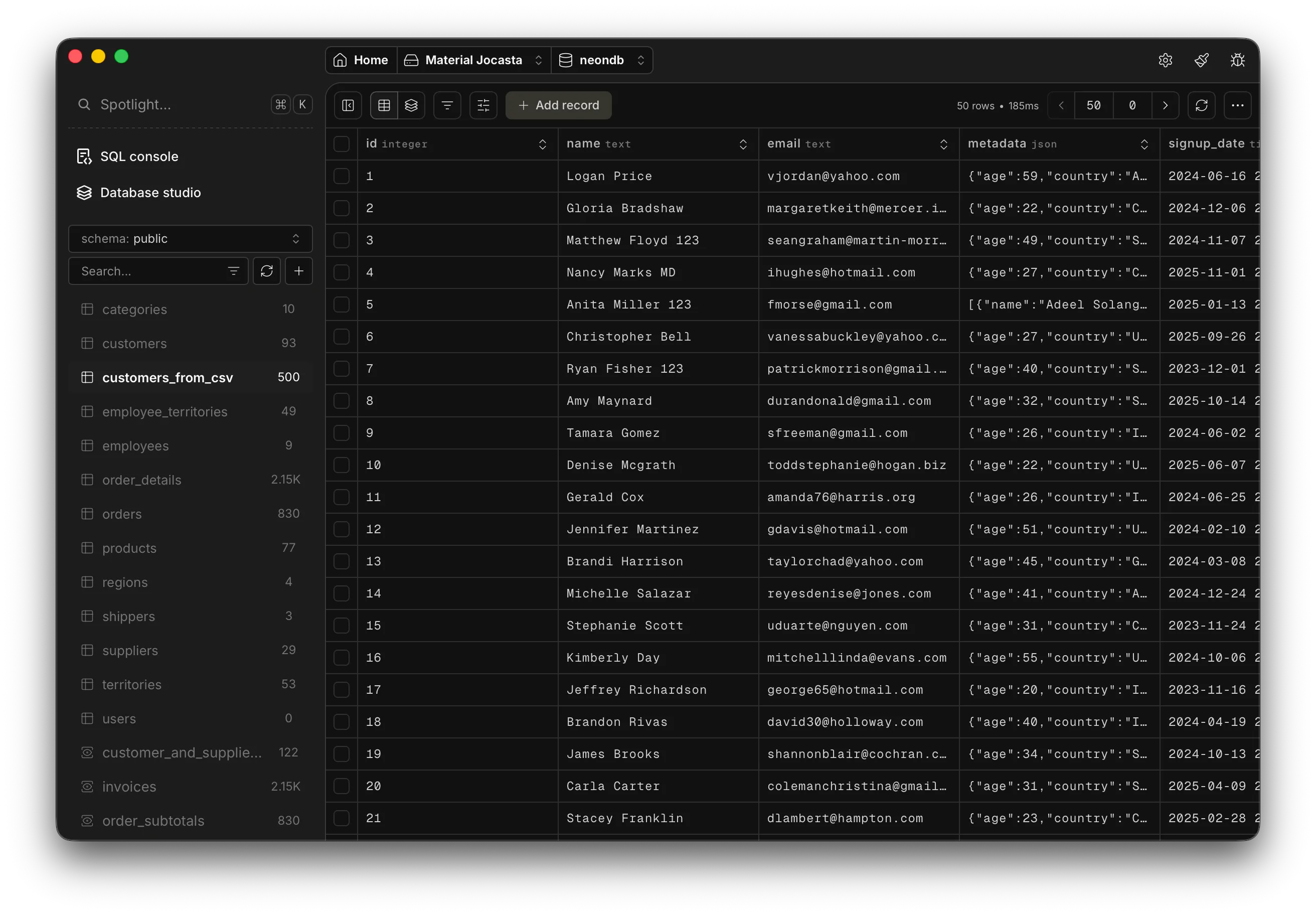
Task: Open the settings gear icon
Action: (x=1165, y=60)
